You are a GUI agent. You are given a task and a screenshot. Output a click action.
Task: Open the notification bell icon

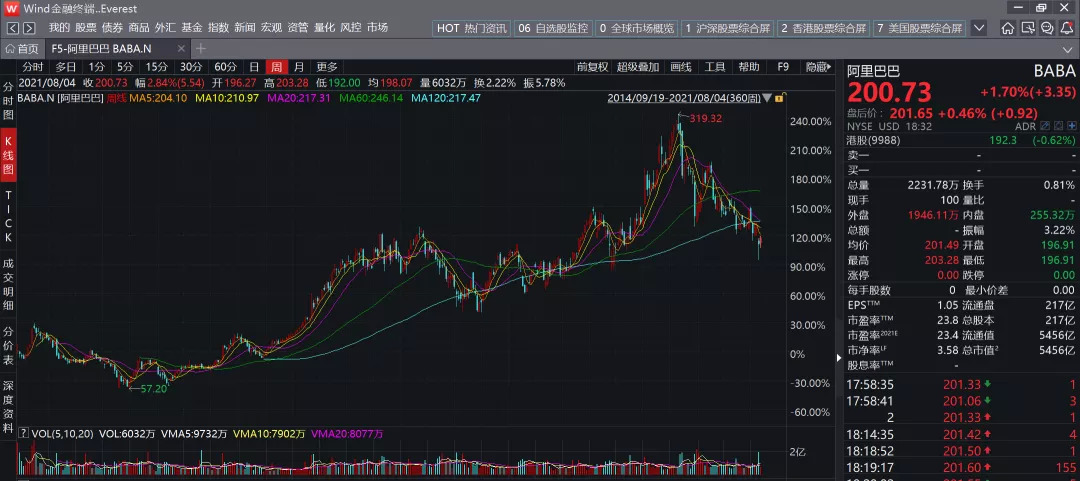pyautogui.click(x=1066, y=28)
